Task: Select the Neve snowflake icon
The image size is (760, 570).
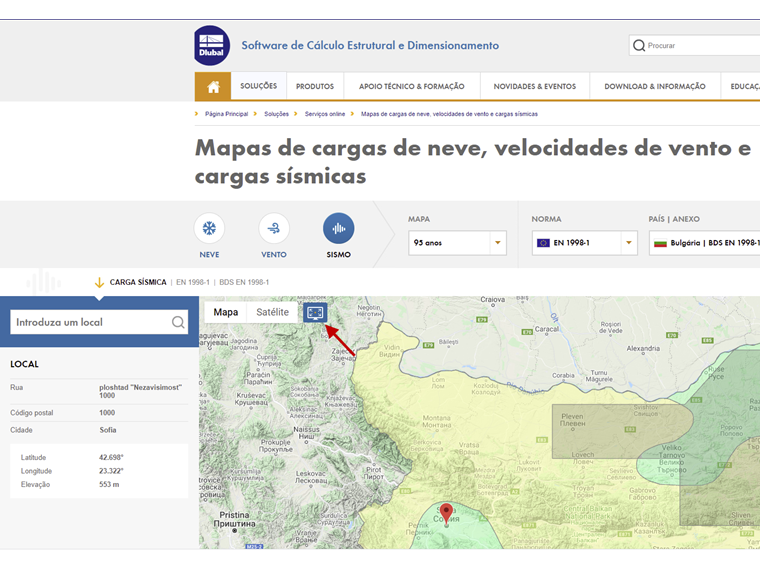Action: (209, 228)
